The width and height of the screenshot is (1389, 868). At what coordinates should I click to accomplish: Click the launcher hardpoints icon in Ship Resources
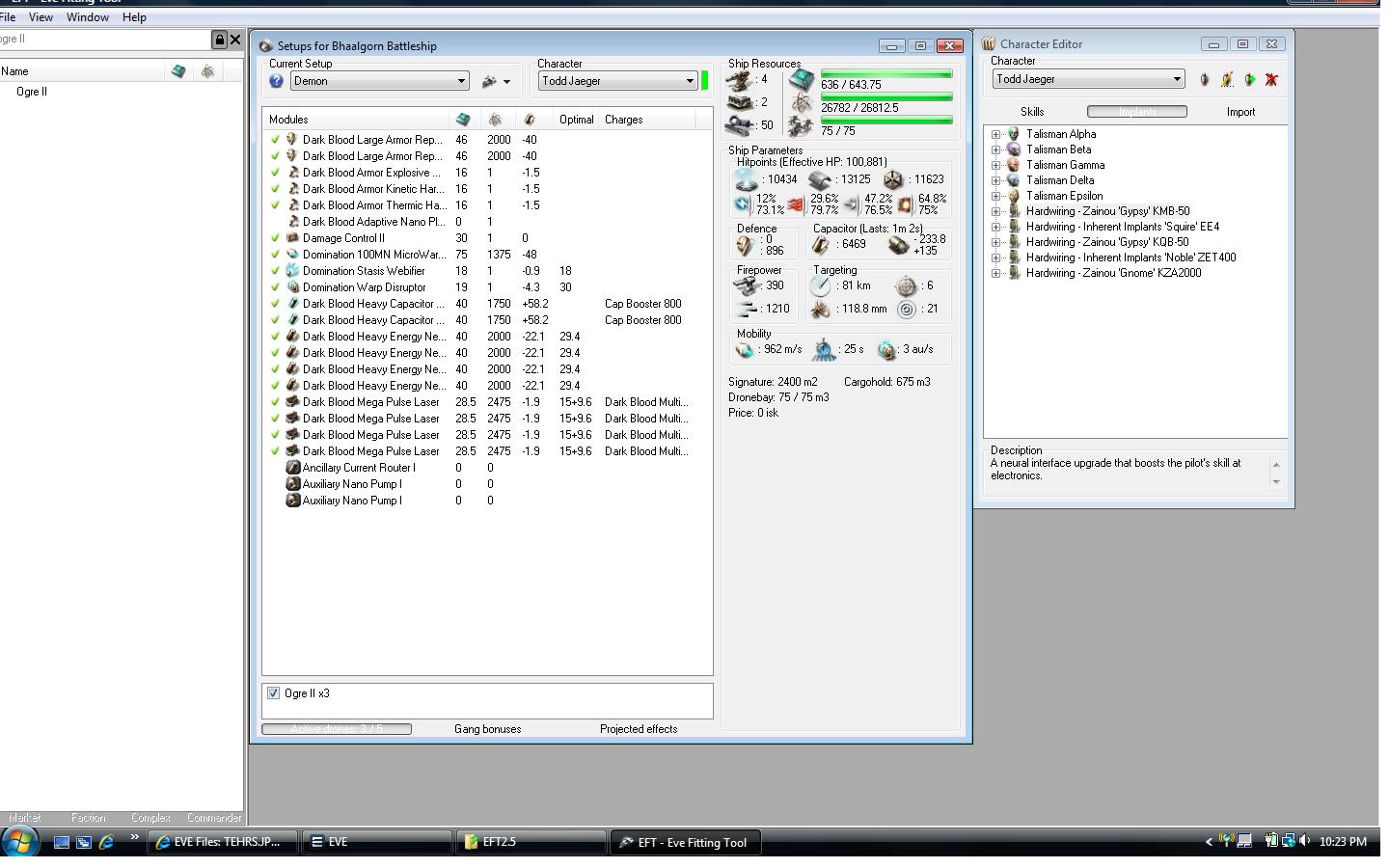click(x=741, y=102)
